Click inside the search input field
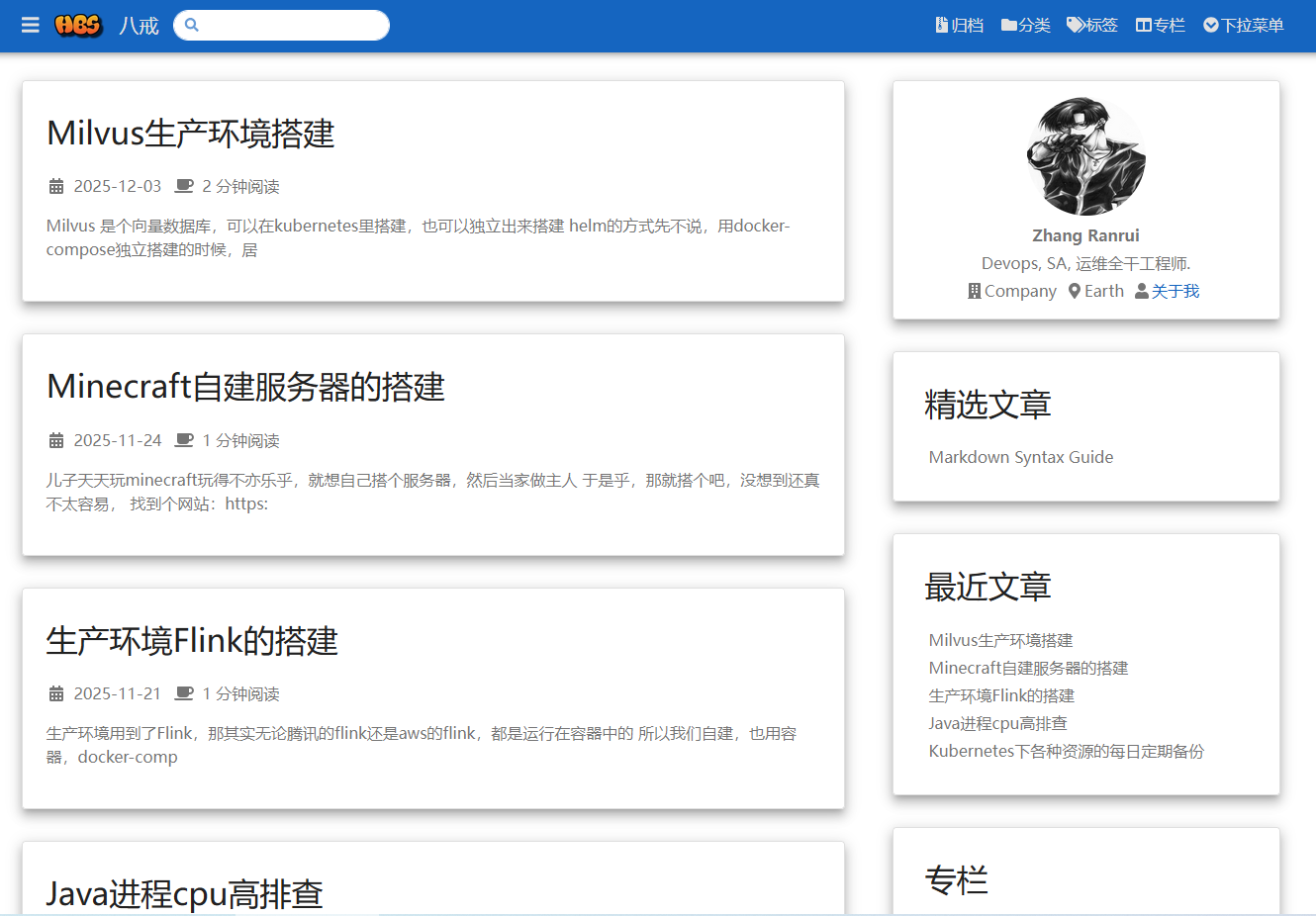Viewport: 1316px width, 916px height. click(x=292, y=25)
